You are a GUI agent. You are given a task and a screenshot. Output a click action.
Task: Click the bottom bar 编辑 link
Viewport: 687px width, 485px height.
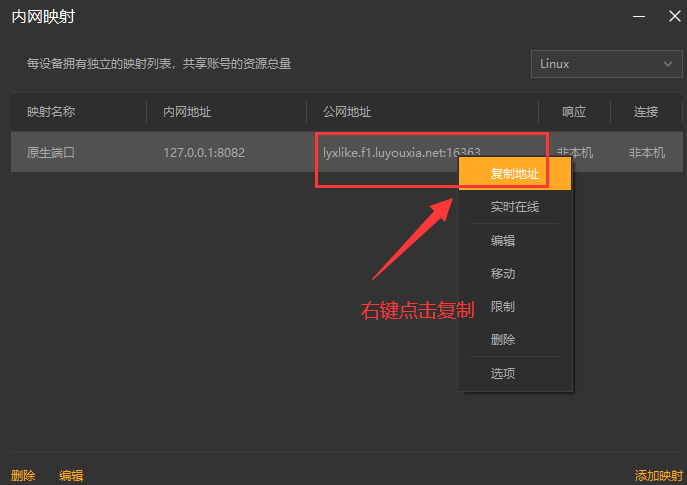click(x=71, y=475)
